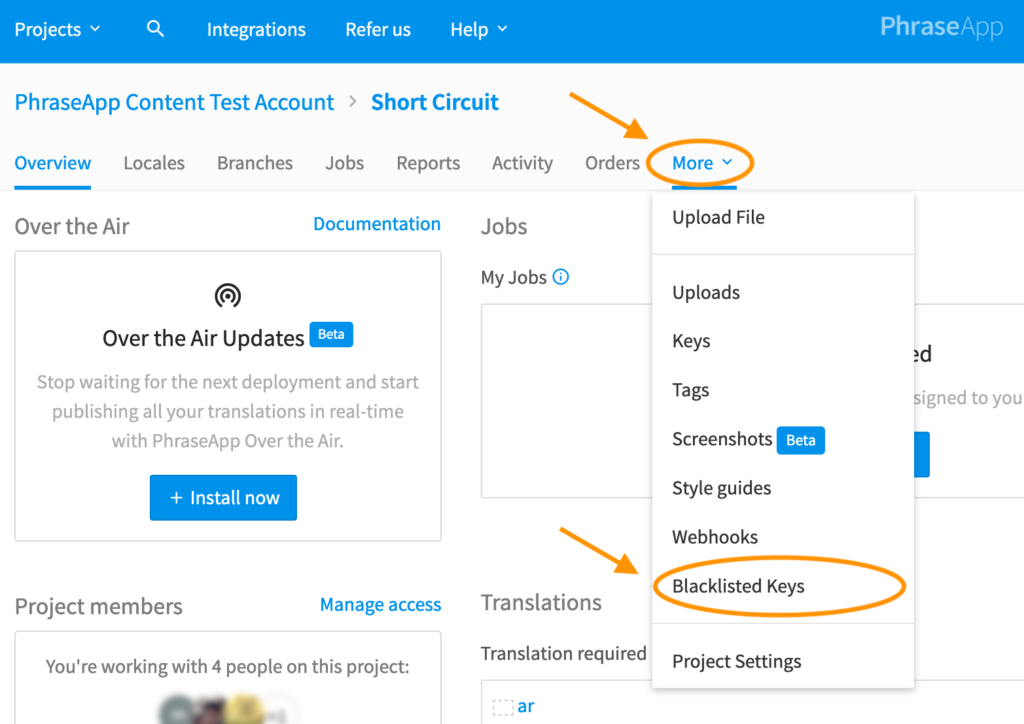Expand the Help dropdown menu
Image resolution: width=1024 pixels, height=724 pixels.
point(479,29)
